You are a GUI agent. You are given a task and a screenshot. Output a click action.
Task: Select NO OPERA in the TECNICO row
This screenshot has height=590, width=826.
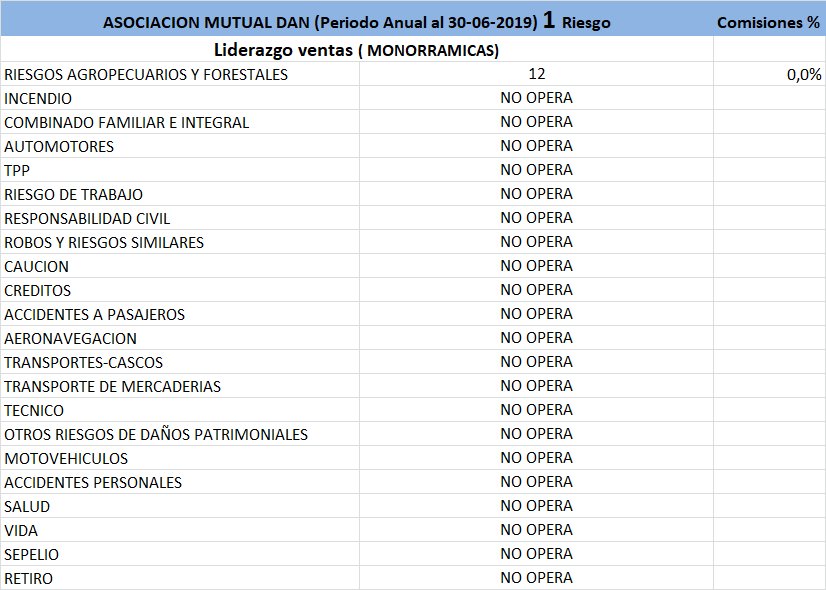tap(536, 410)
